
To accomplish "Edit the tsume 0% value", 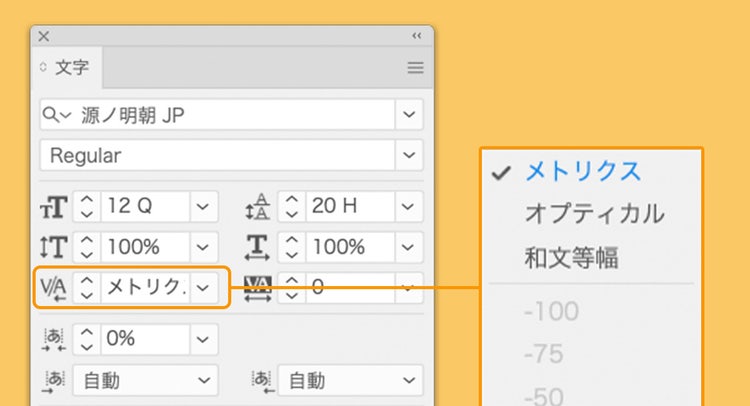I will (145, 339).
